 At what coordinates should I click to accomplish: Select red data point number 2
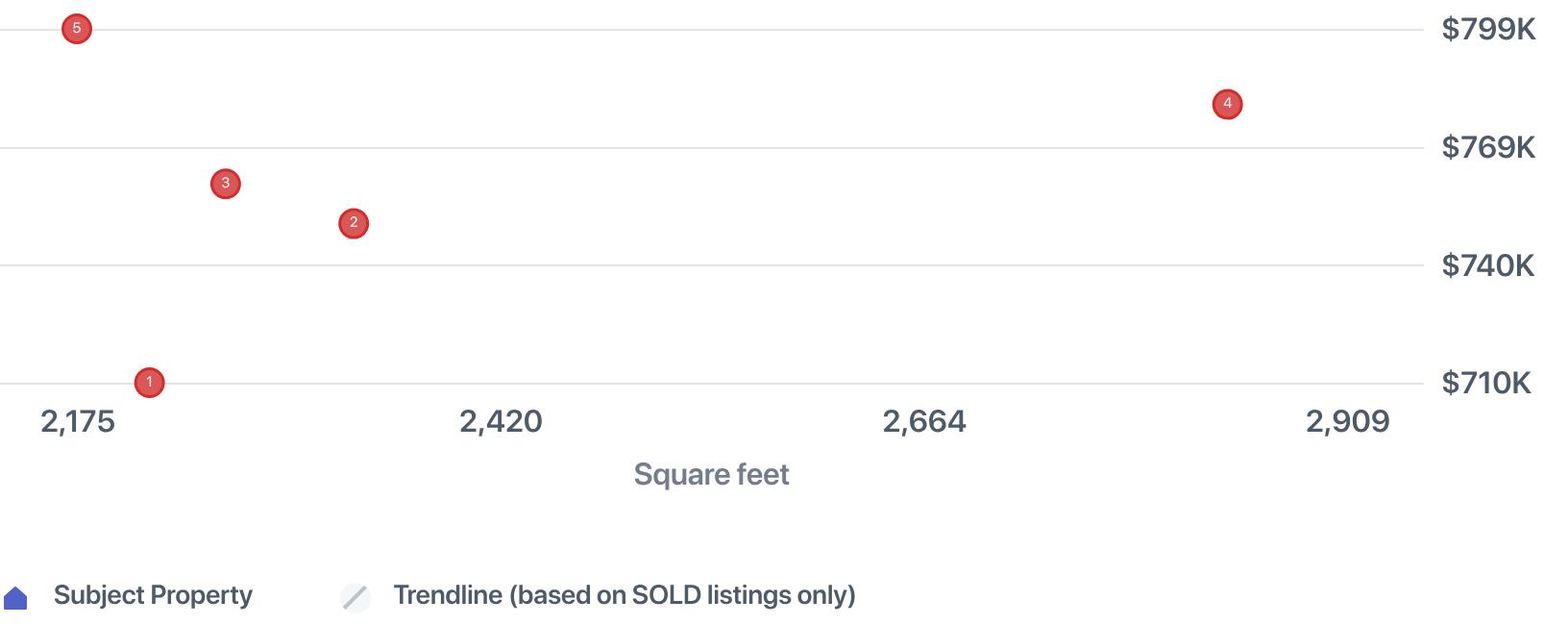pyautogui.click(x=354, y=223)
